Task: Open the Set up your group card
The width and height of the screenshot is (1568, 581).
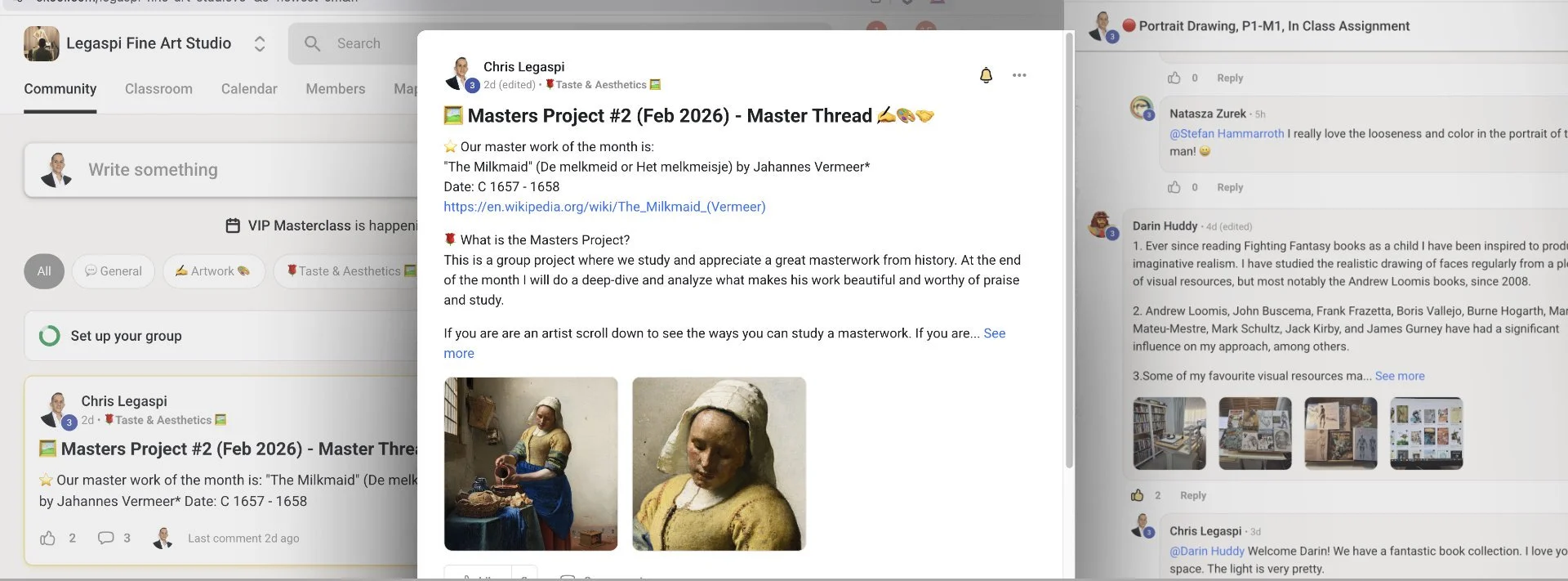Action: pos(220,336)
